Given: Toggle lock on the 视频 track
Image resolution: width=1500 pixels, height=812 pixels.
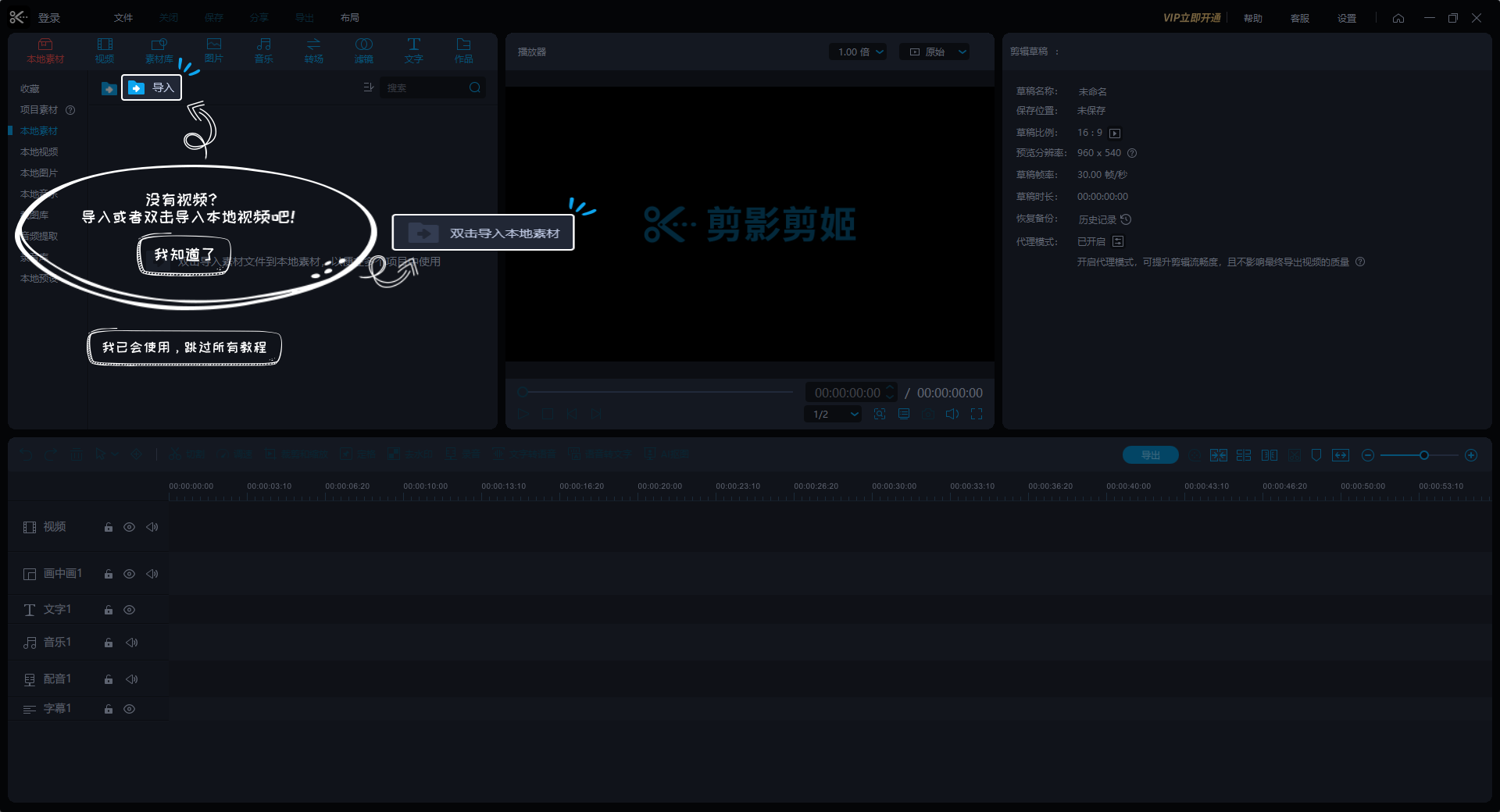Looking at the screenshot, I should (x=109, y=528).
